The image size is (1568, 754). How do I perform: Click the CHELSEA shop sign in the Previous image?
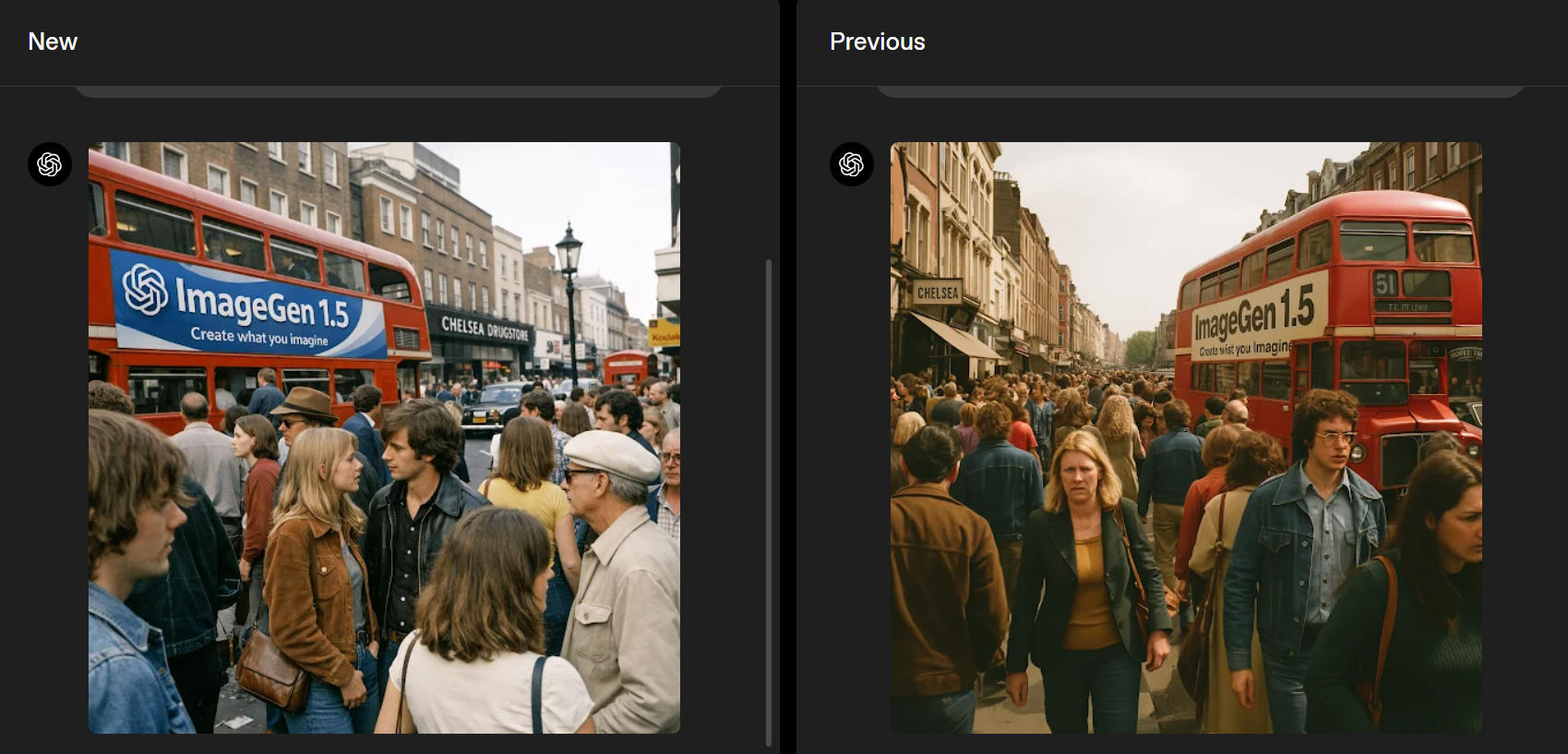coord(938,293)
